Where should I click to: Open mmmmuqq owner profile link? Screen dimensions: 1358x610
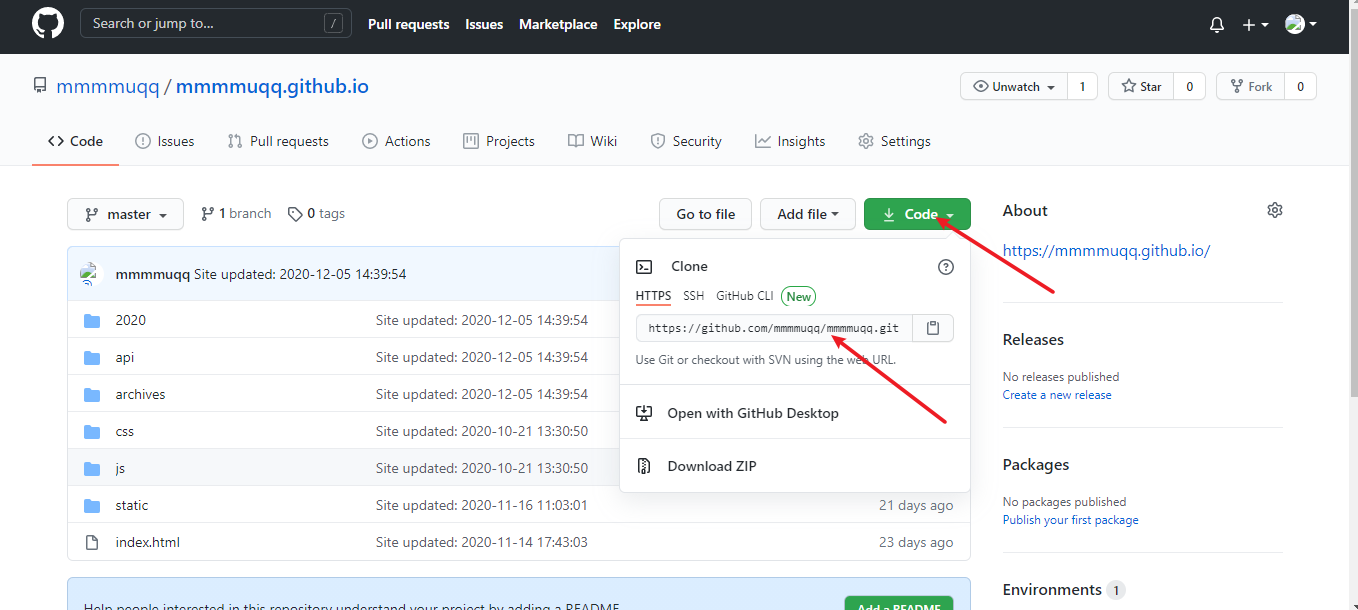coord(108,87)
